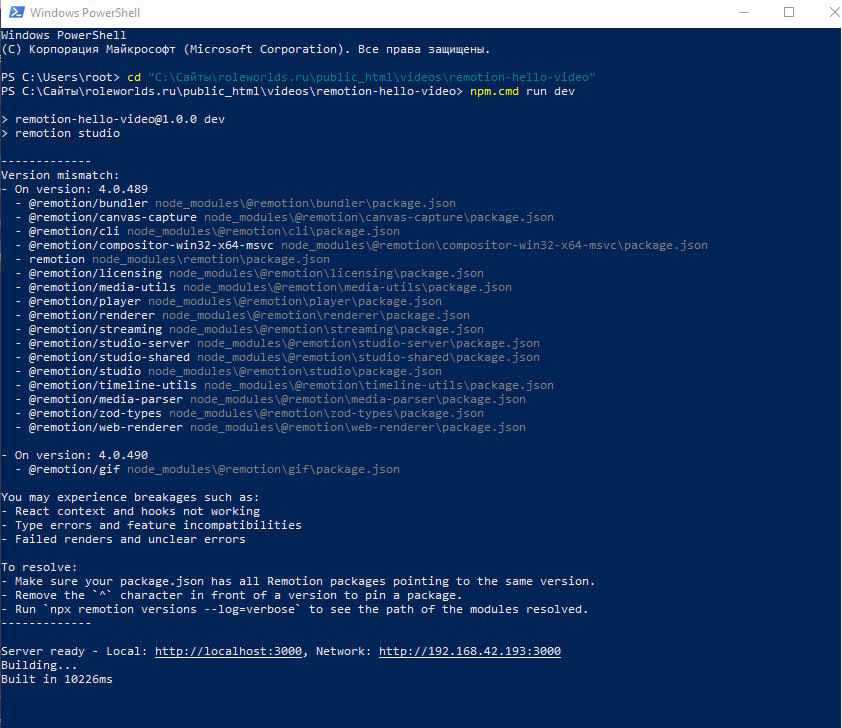Open the http://localhost:3000 link
Viewport: 842px width, 728px height.
[228, 651]
